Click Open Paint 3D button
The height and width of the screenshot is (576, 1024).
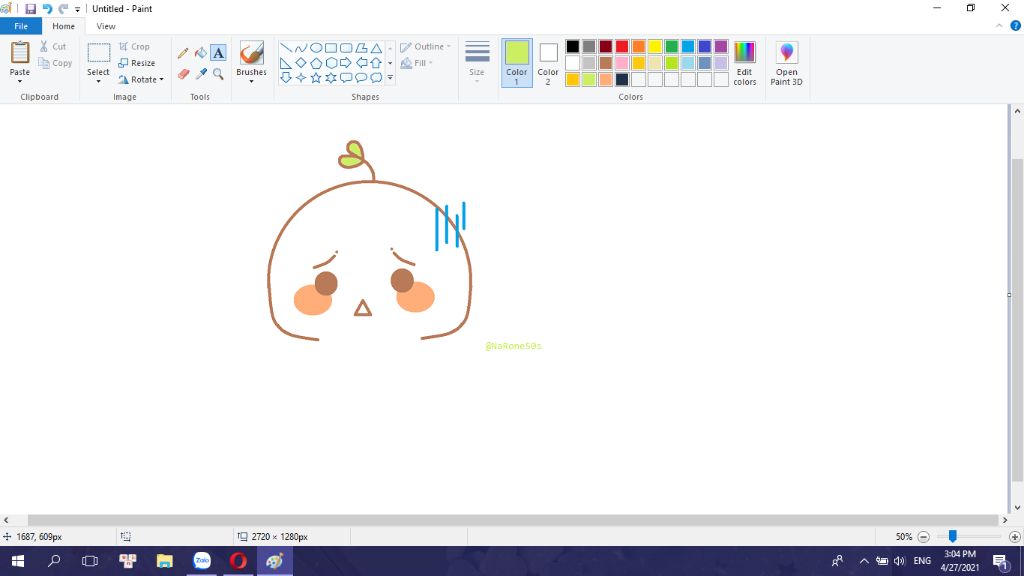786,62
